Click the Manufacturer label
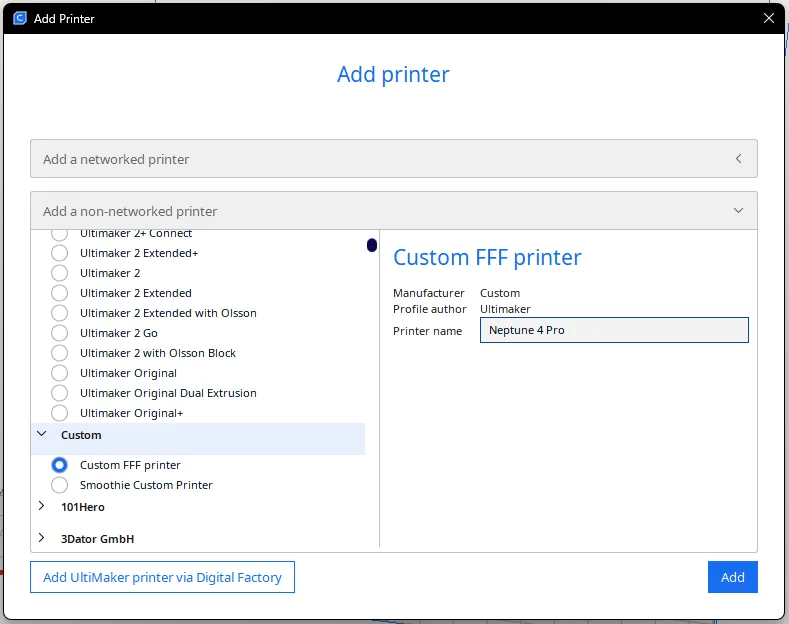 point(429,293)
